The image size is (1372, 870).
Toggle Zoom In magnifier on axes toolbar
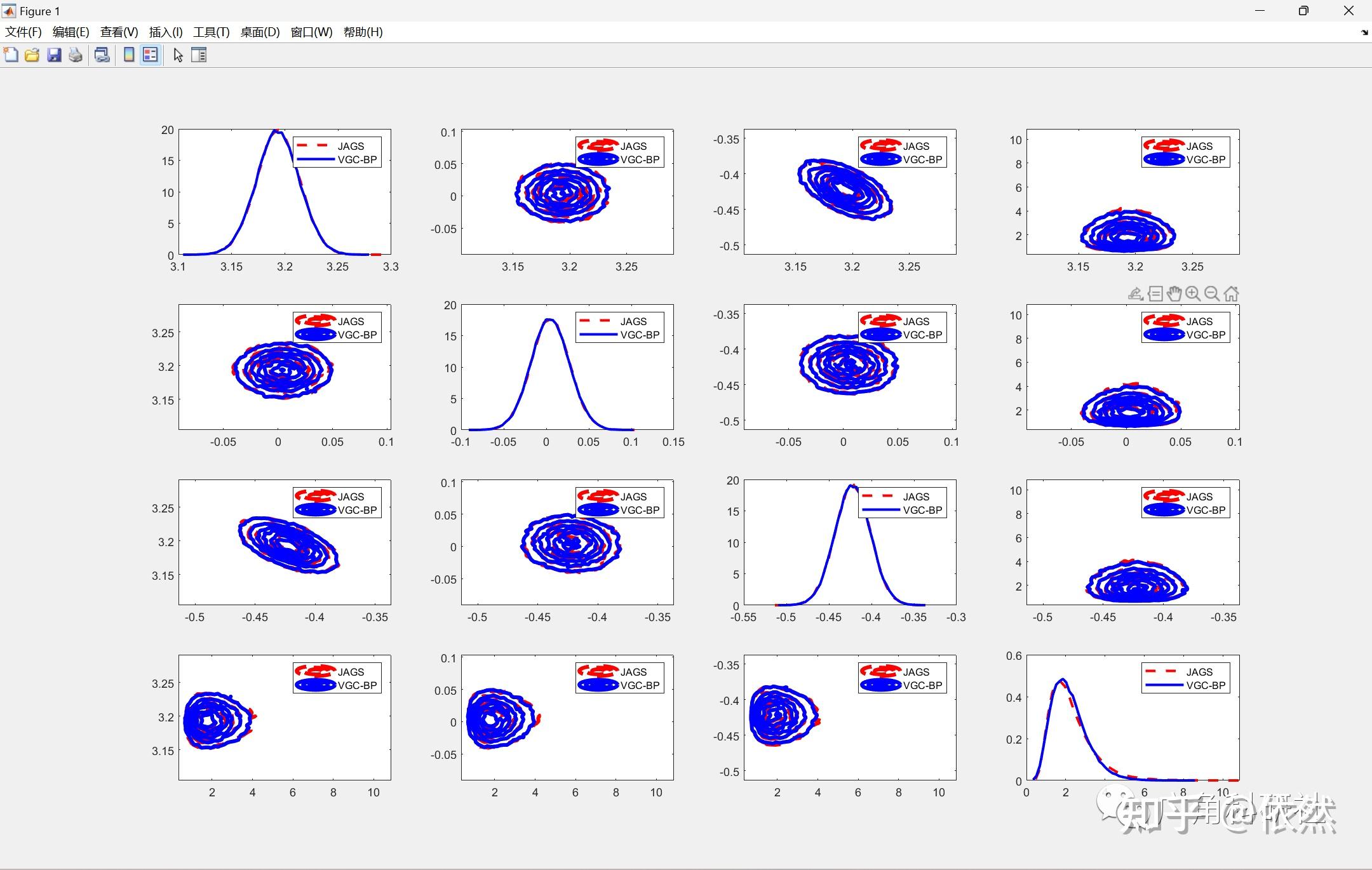click(1193, 293)
